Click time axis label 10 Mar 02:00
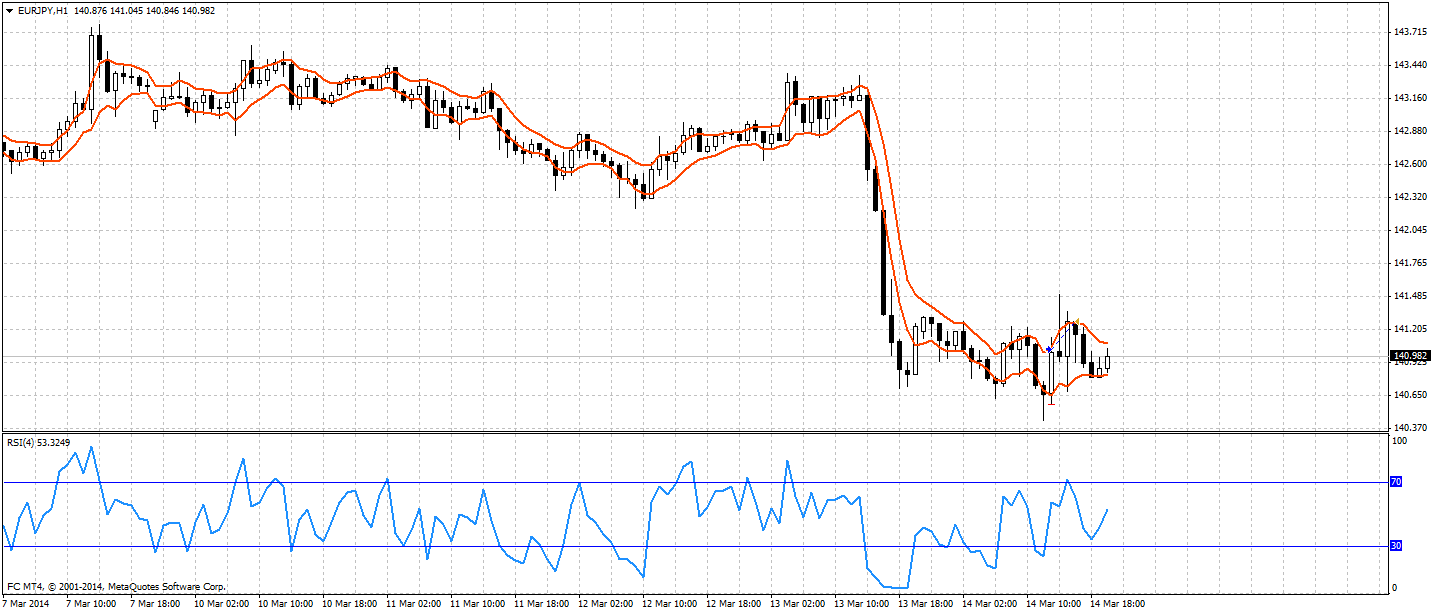The image size is (1431, 612). [x=220, y=604]
